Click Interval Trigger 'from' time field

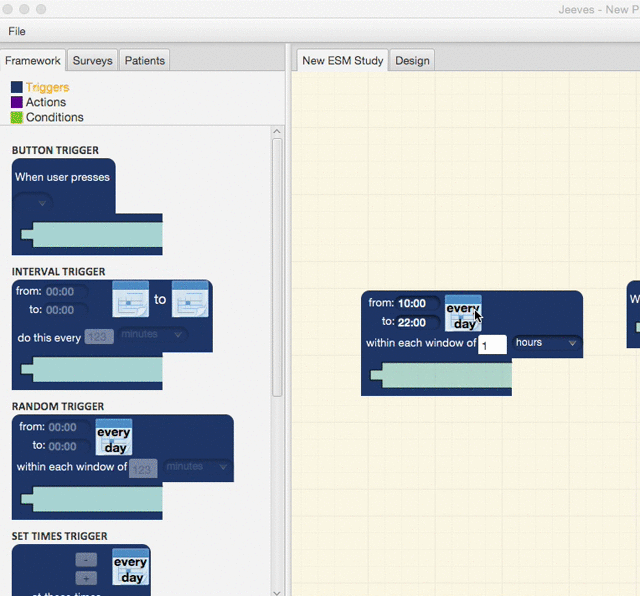point(65,291)
